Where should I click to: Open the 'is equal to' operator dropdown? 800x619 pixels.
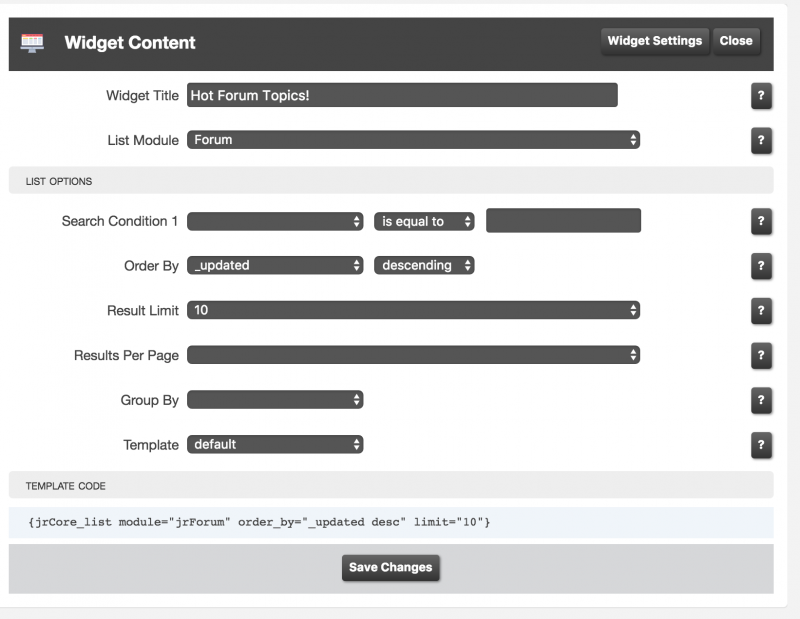click(x=424, y=222)
